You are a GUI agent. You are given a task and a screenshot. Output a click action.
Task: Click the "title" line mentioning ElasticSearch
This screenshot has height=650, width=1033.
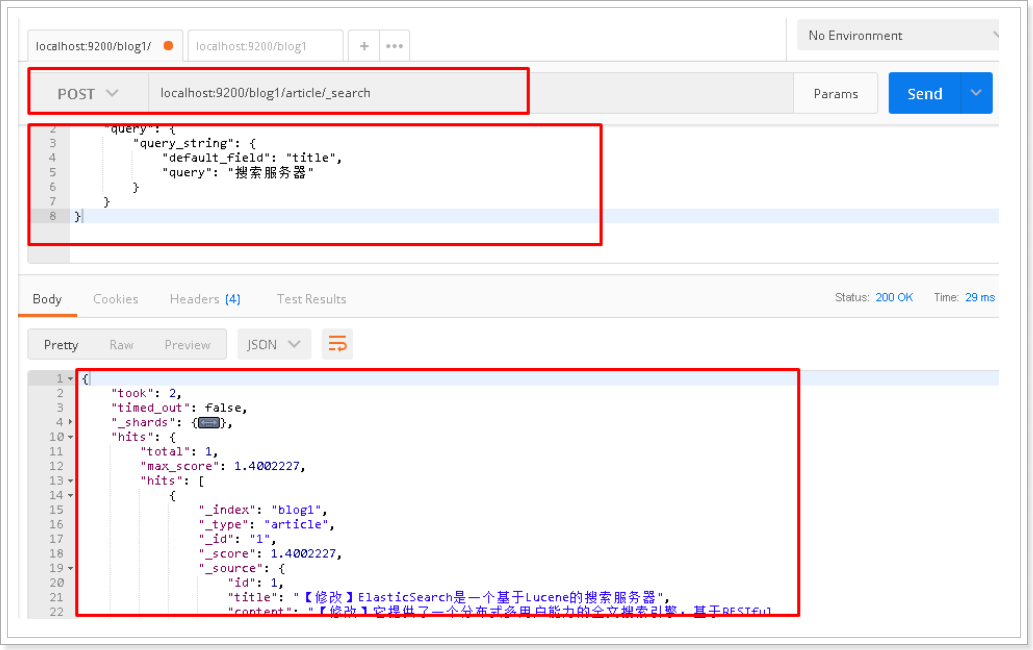(449, 597)
